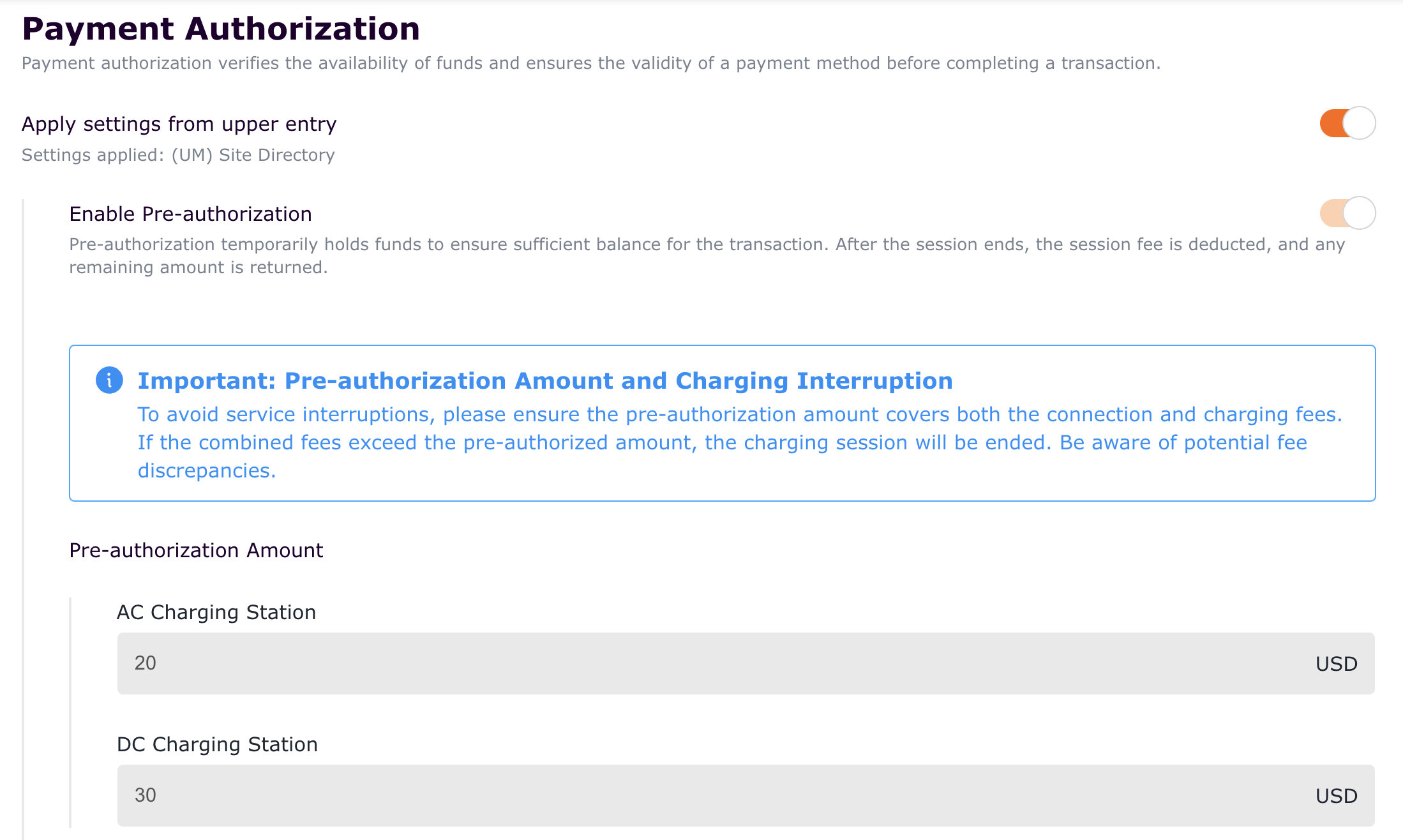Screen dimensions: 1403x840
Task: Click the value 30 in the DC field
Action: coord(146,795)
